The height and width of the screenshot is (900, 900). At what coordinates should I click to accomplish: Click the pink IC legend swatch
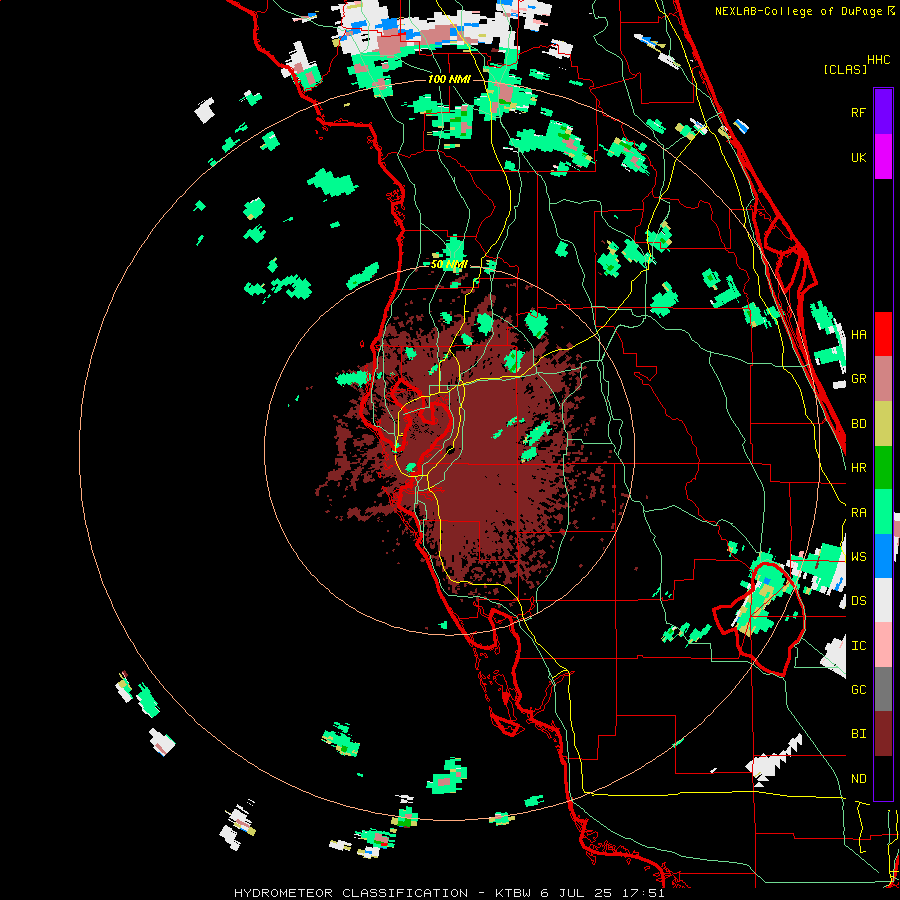(883, 645)
